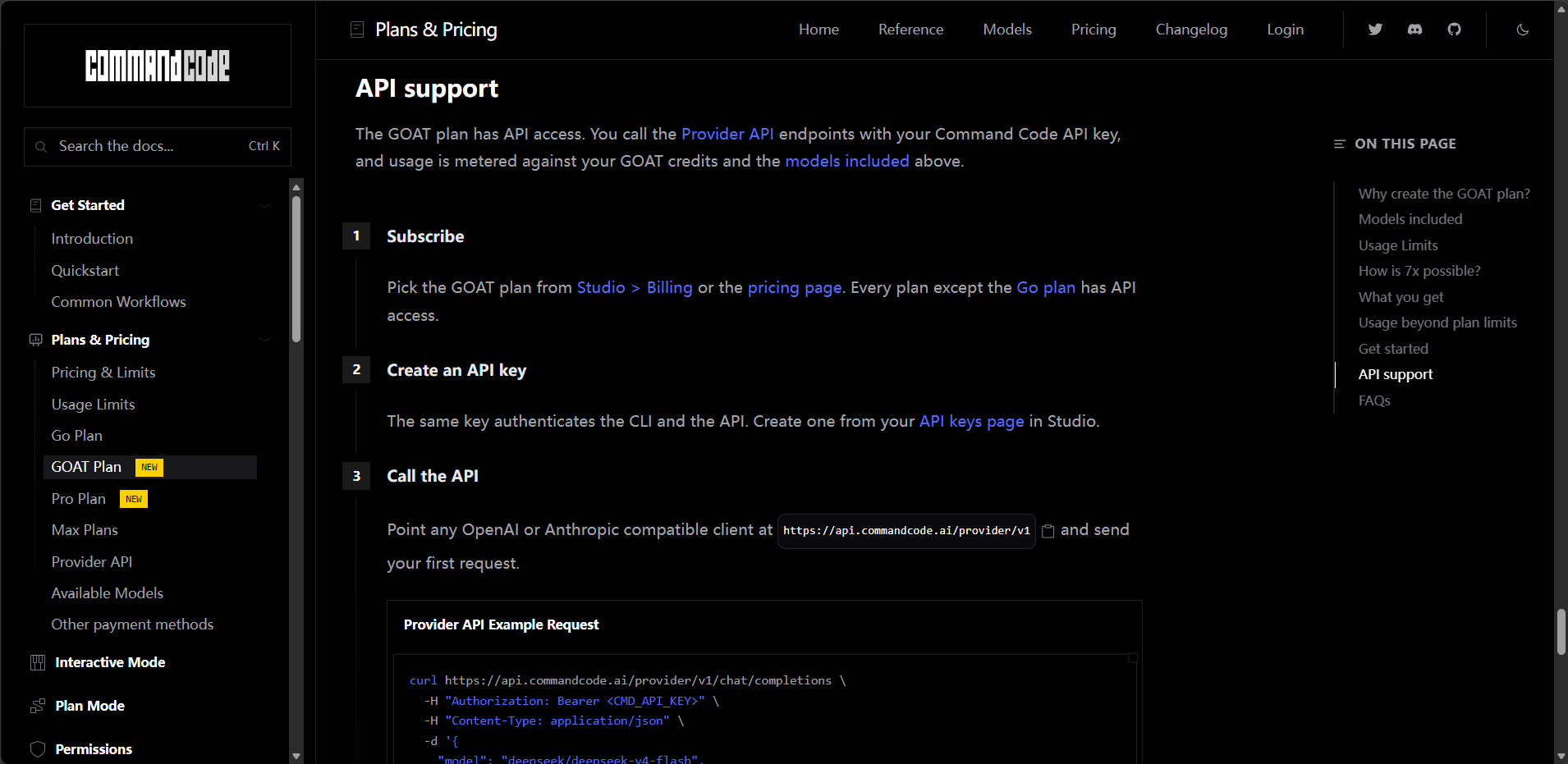The height and width of the screenshot is (764, 1568).
Task: Open the Discord community link
Action: tap(1414, 30)
